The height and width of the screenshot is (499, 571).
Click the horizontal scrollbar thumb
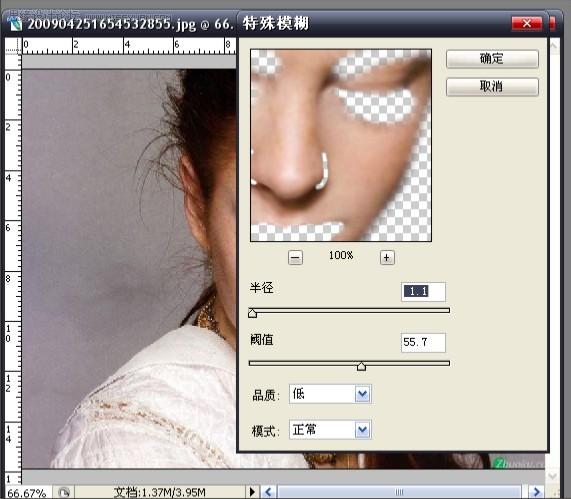tap(399, 492)
